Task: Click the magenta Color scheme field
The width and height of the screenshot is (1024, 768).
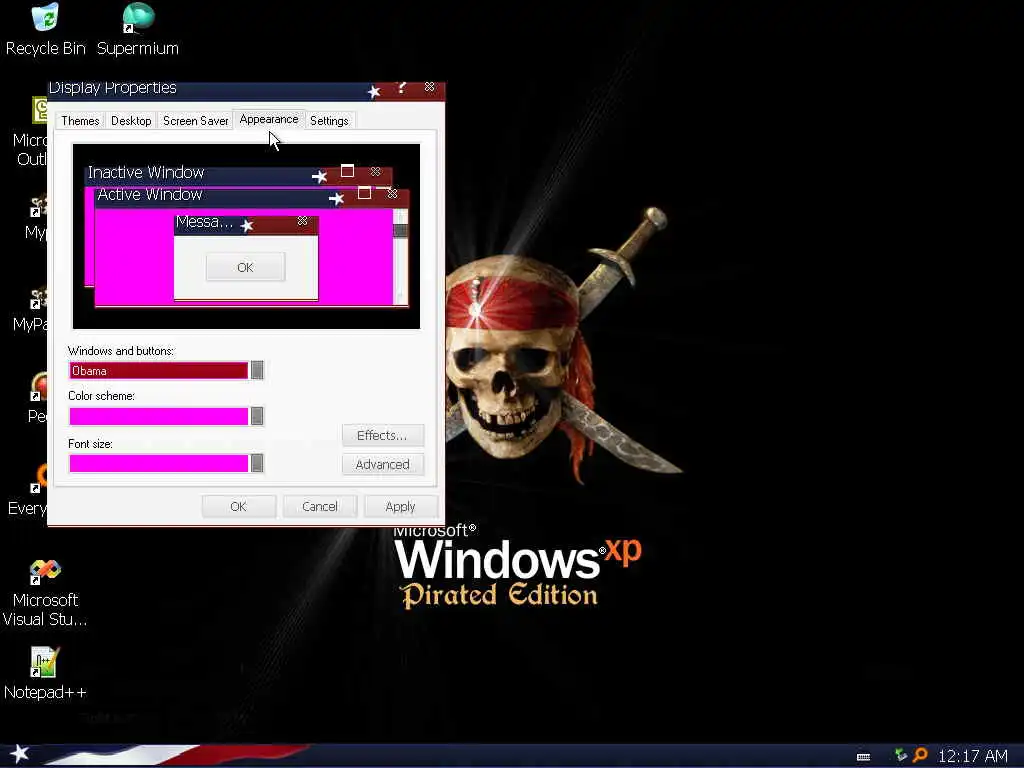Action: coord(159,416)
